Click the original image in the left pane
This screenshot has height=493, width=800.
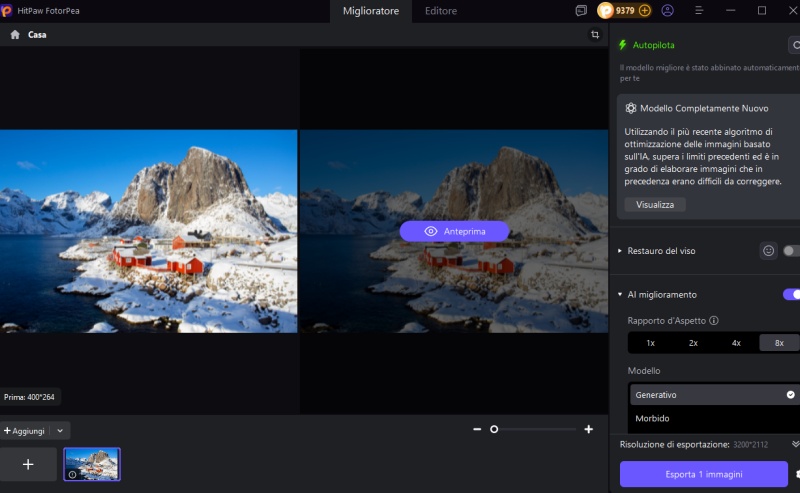point(148,231)
